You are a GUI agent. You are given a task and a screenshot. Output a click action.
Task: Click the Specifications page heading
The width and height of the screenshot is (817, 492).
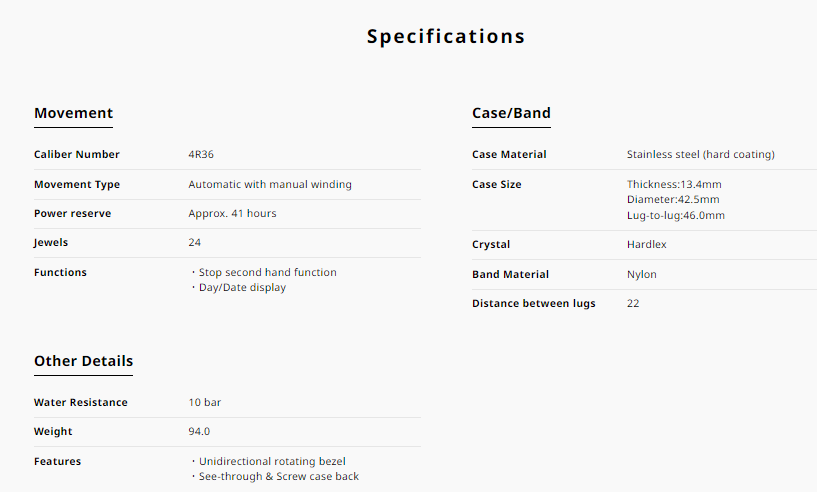445,37
